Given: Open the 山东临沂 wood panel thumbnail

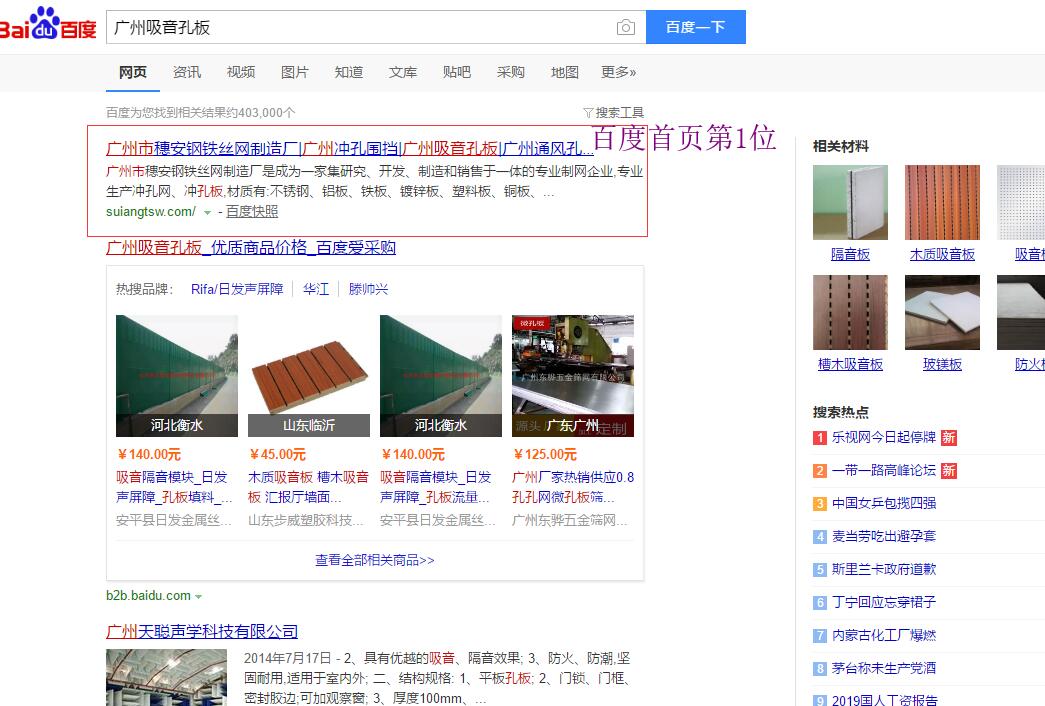Looking at the screenshot, I should pyautogui.click(x=309, y=376).
